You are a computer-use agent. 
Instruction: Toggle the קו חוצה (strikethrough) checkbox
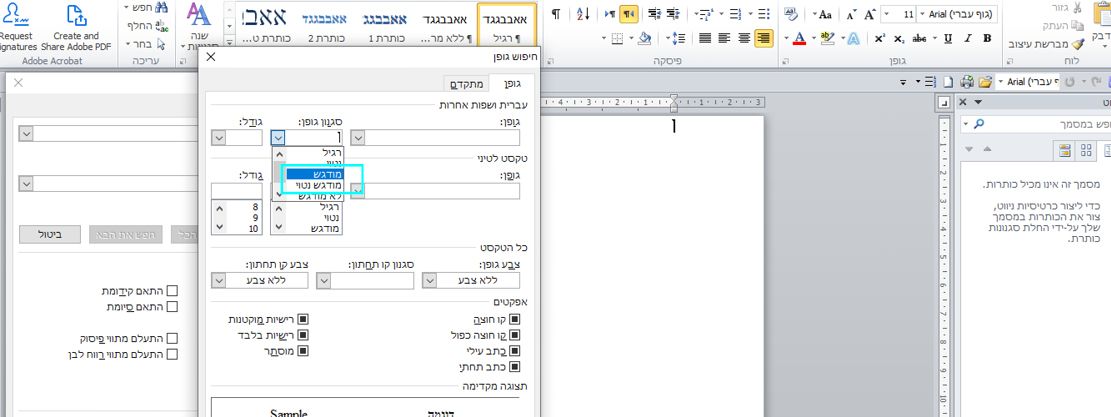click(x=515, y=319)
